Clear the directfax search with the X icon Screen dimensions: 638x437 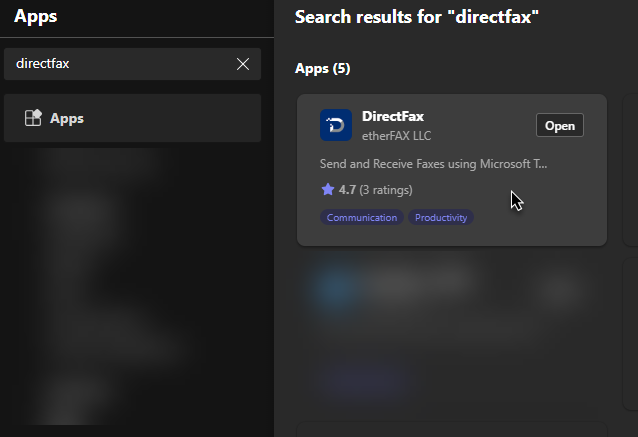tap(243, 64)
